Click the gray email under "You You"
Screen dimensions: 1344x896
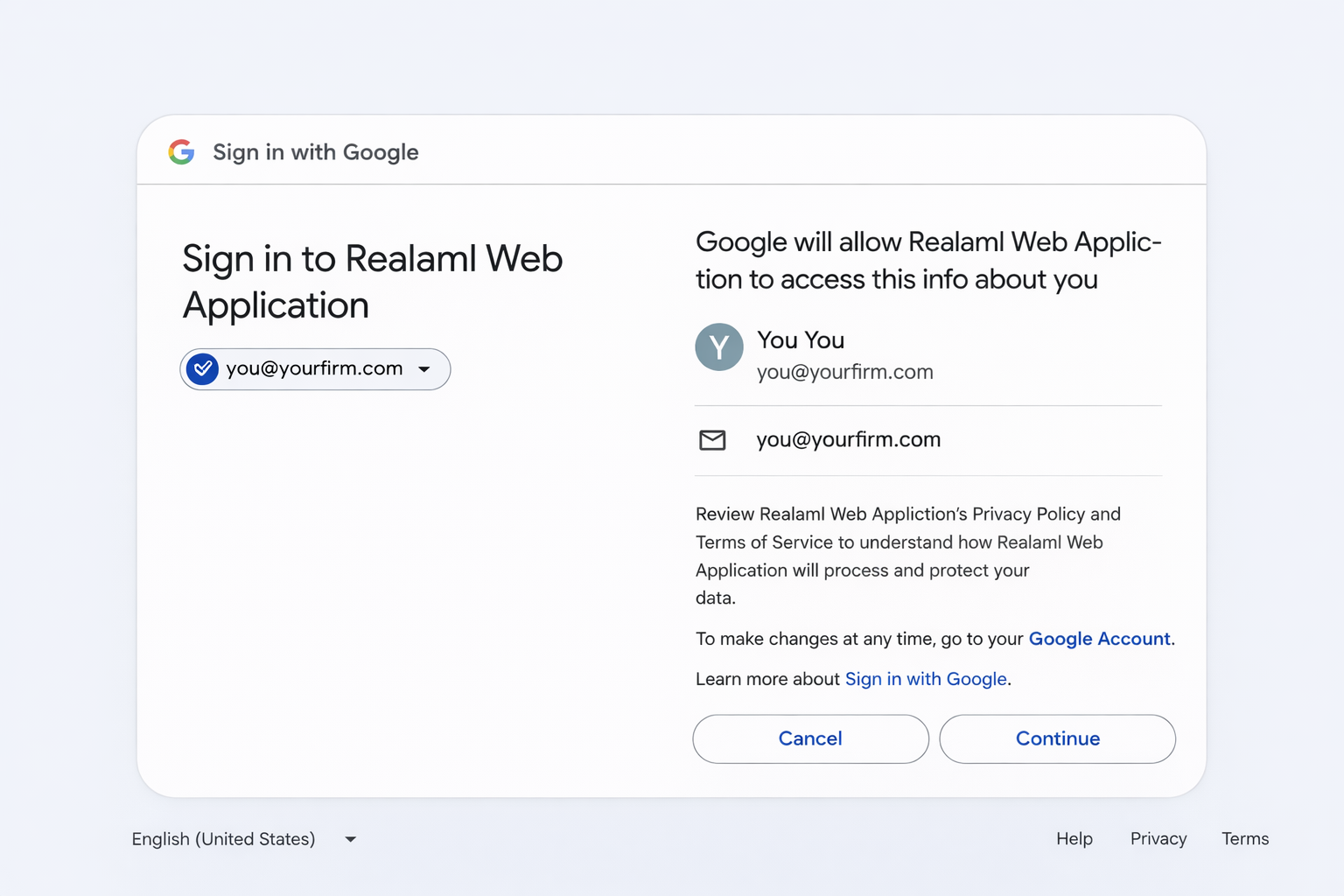click(844, 373)
